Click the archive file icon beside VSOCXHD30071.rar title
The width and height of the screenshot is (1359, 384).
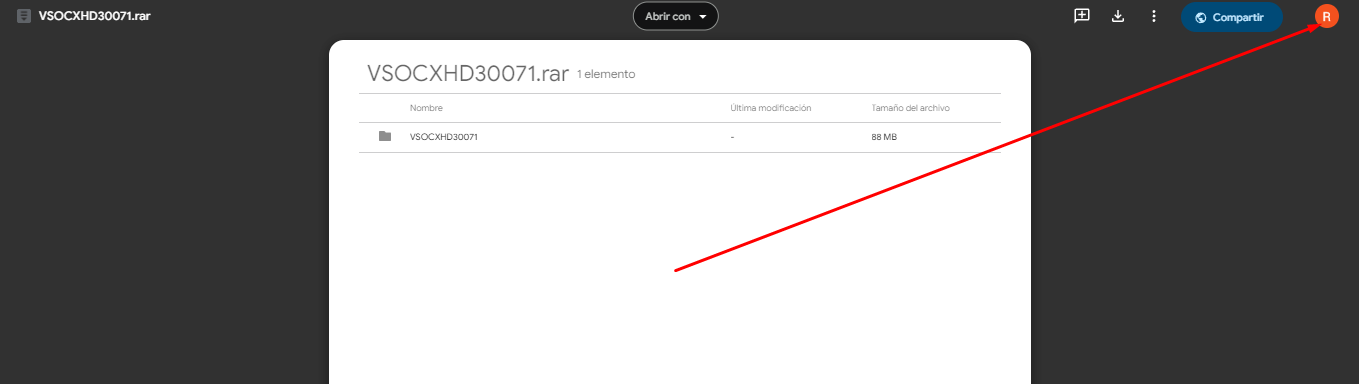point(24,17)
